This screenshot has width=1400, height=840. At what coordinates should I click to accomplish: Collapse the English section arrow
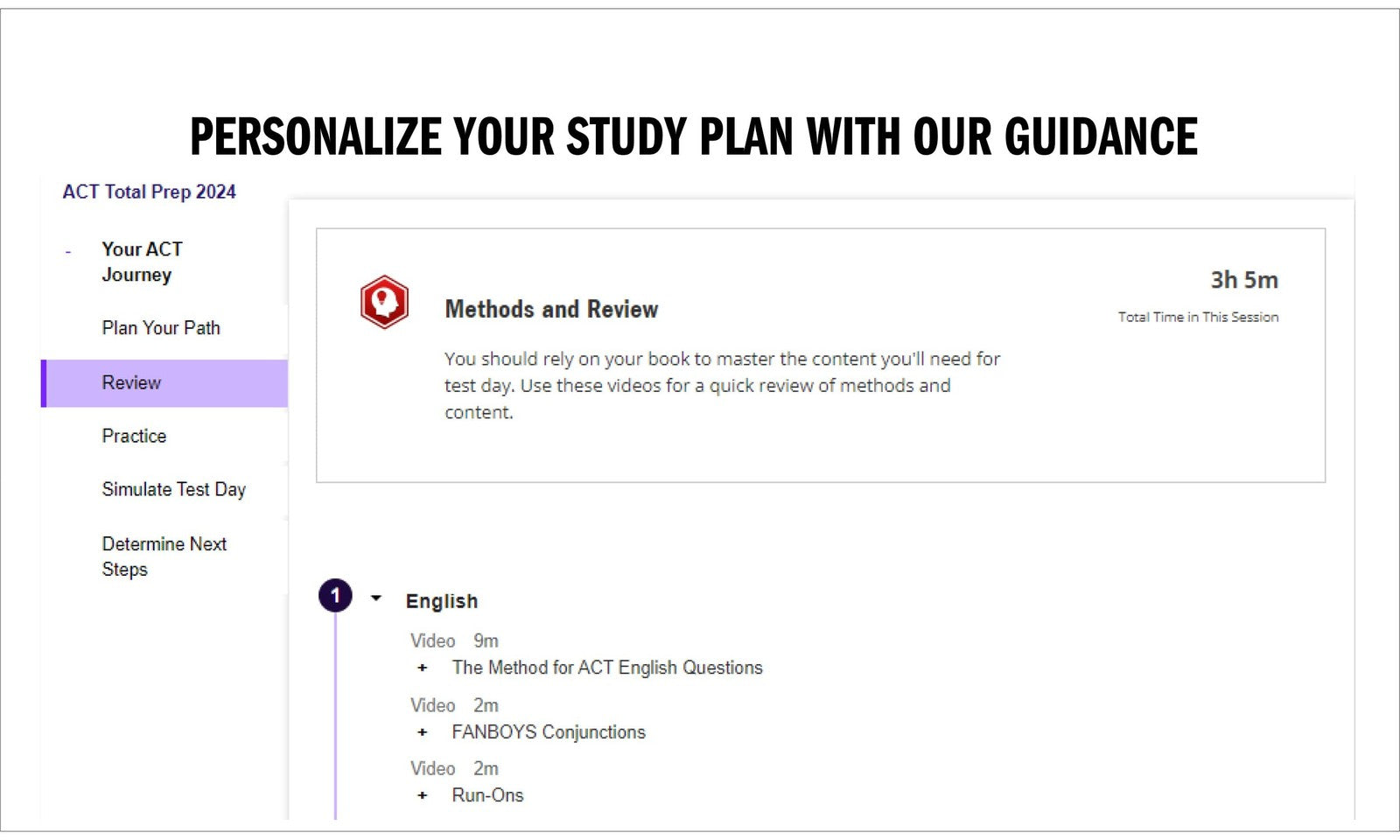(376, 598)
